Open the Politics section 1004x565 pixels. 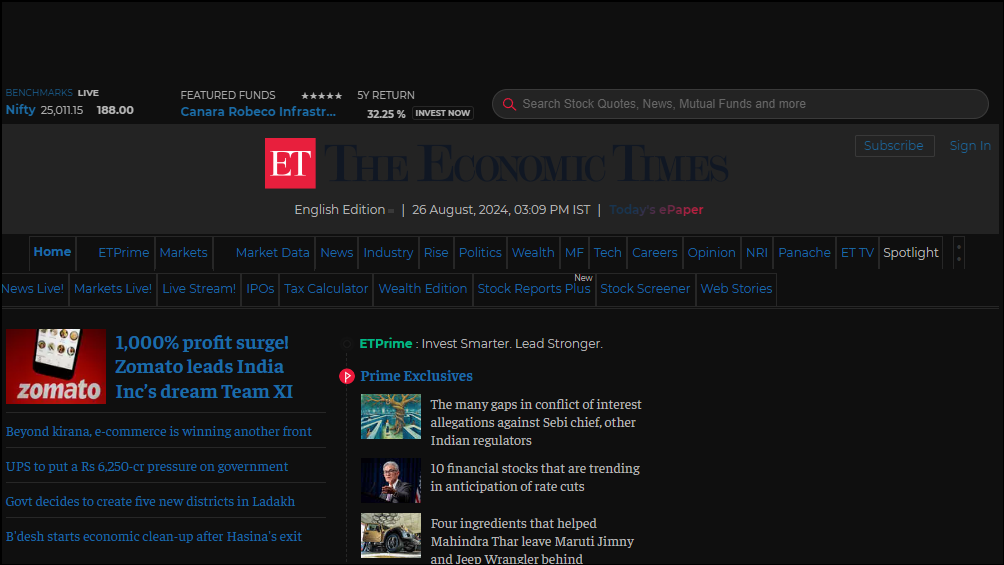[x=480, y=252]
